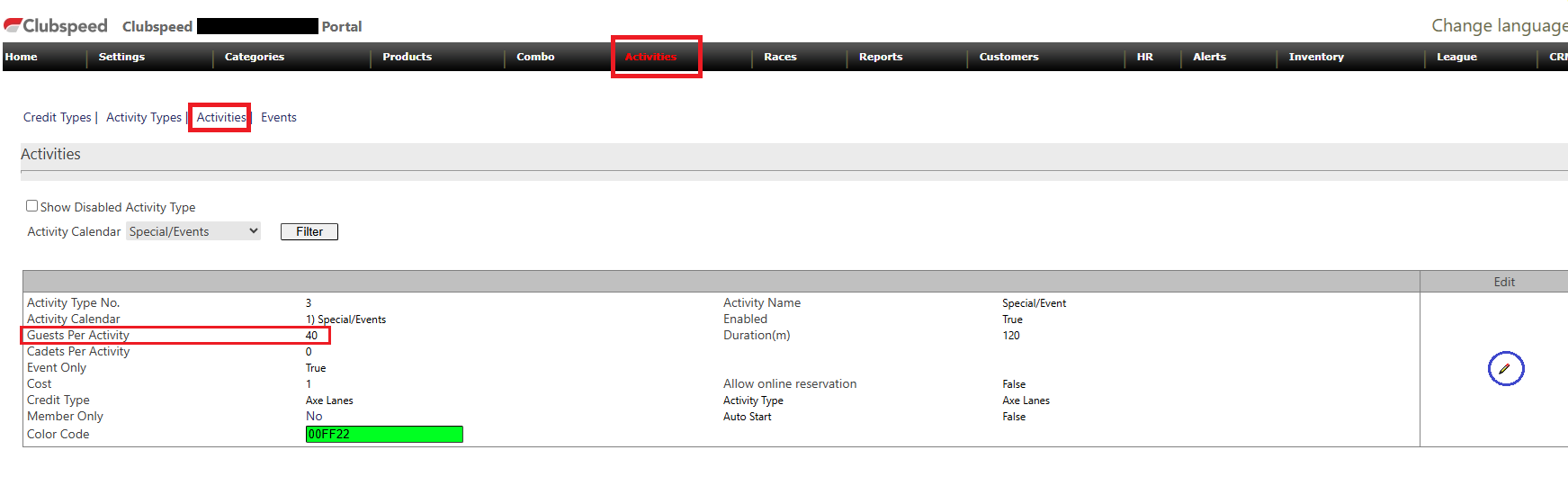This screenshot has width=1568, height=504.
Task: Open the Races menu
Action: point(780,57)
